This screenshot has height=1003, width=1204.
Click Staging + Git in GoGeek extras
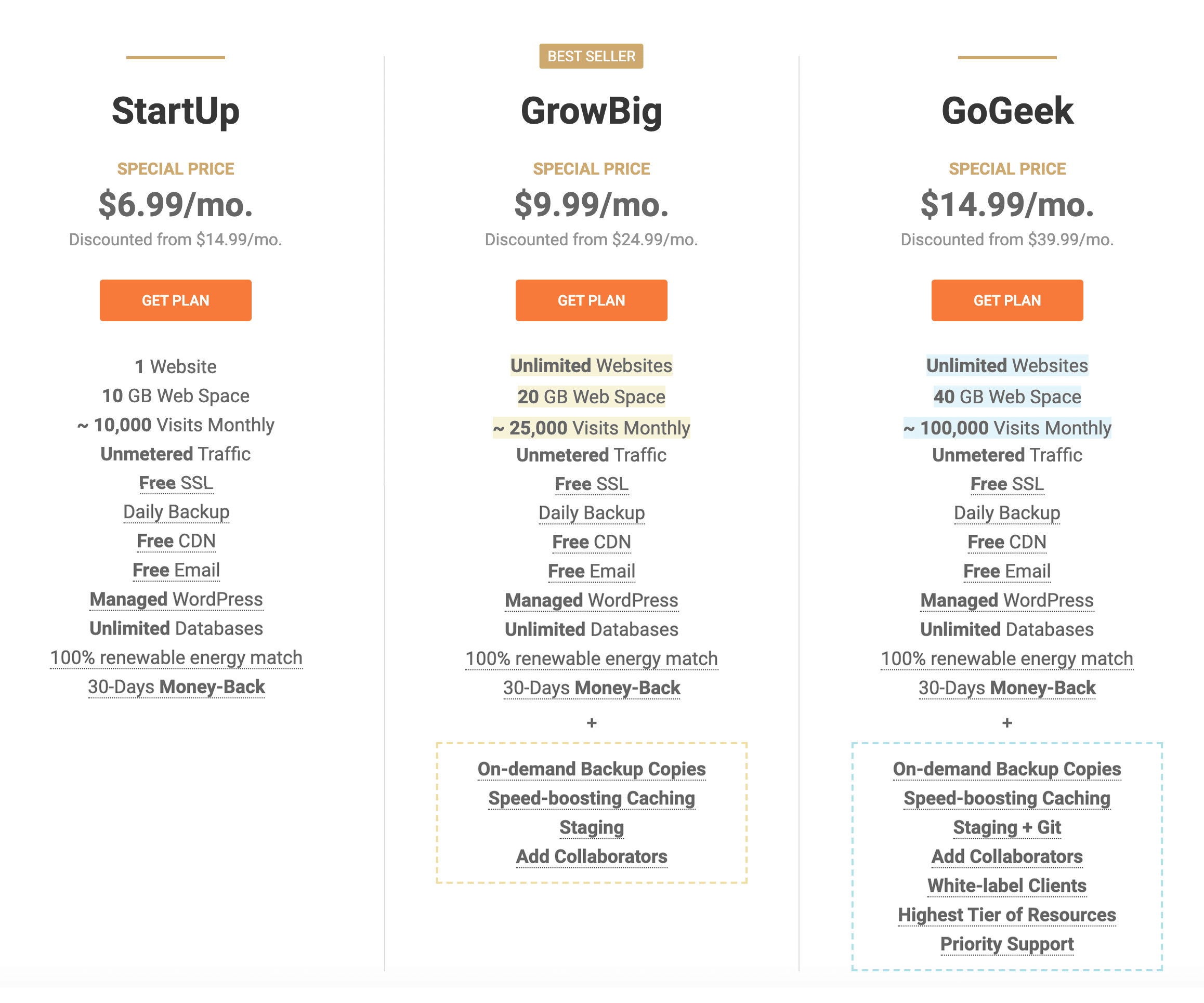tap(1007, 828)
